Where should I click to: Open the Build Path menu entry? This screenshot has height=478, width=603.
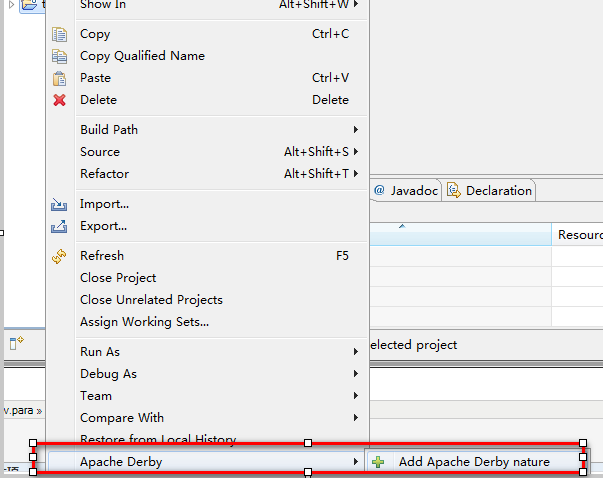pos(208,130)
